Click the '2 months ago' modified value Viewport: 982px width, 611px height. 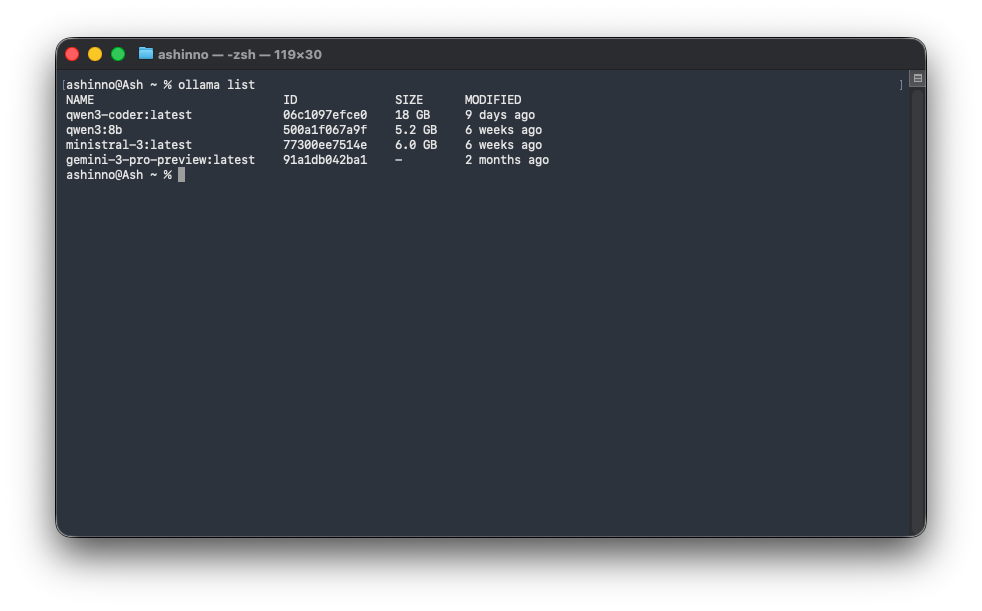(x=507, y=160)
